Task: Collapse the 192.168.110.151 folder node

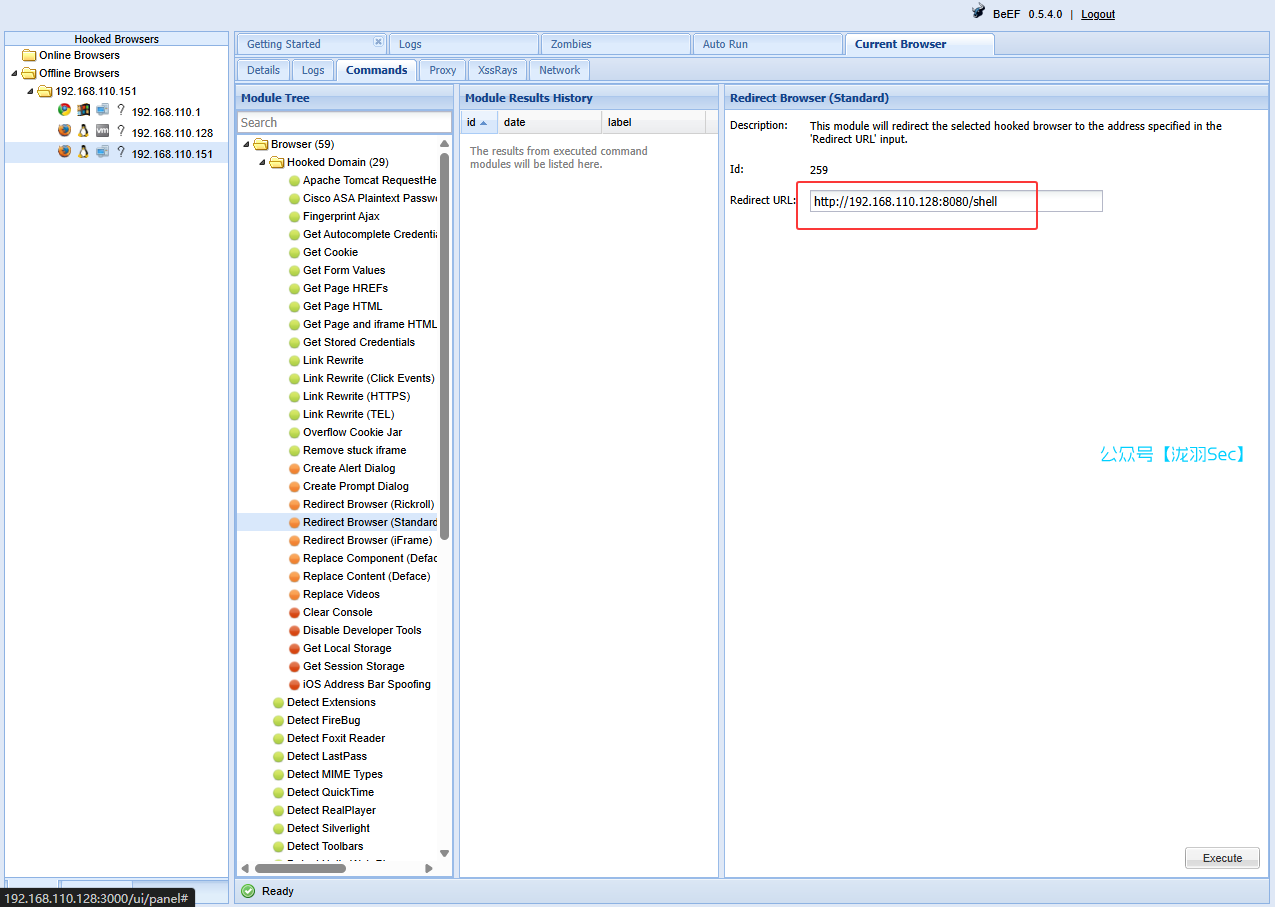Action: (30, 92)
